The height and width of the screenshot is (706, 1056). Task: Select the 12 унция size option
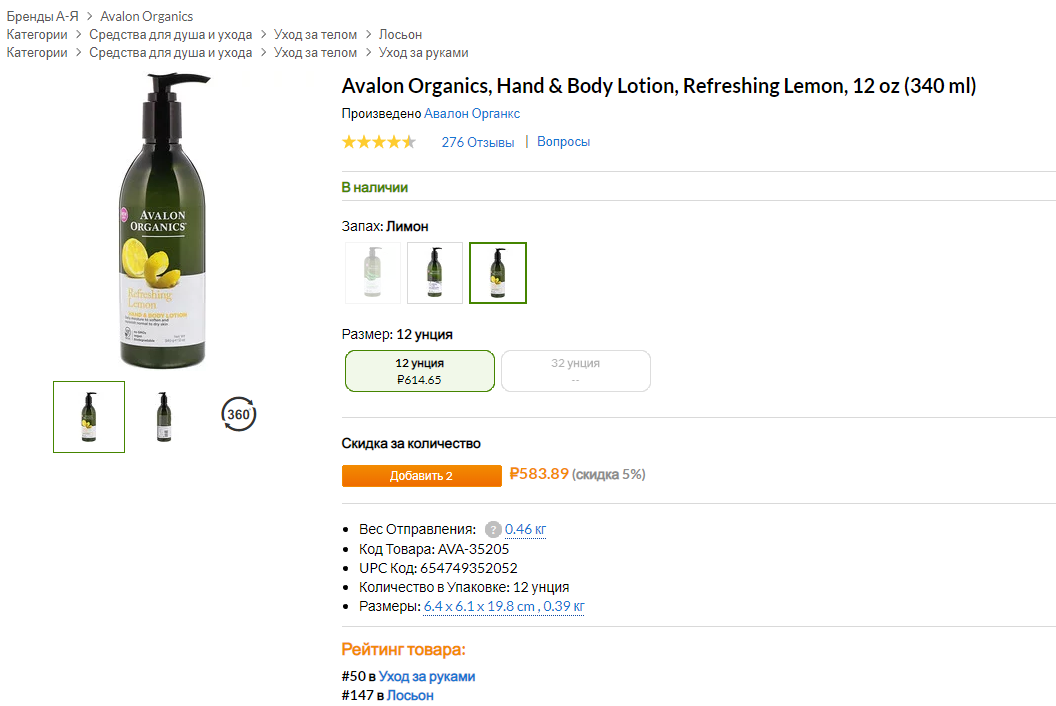click(x=420, y=371)
